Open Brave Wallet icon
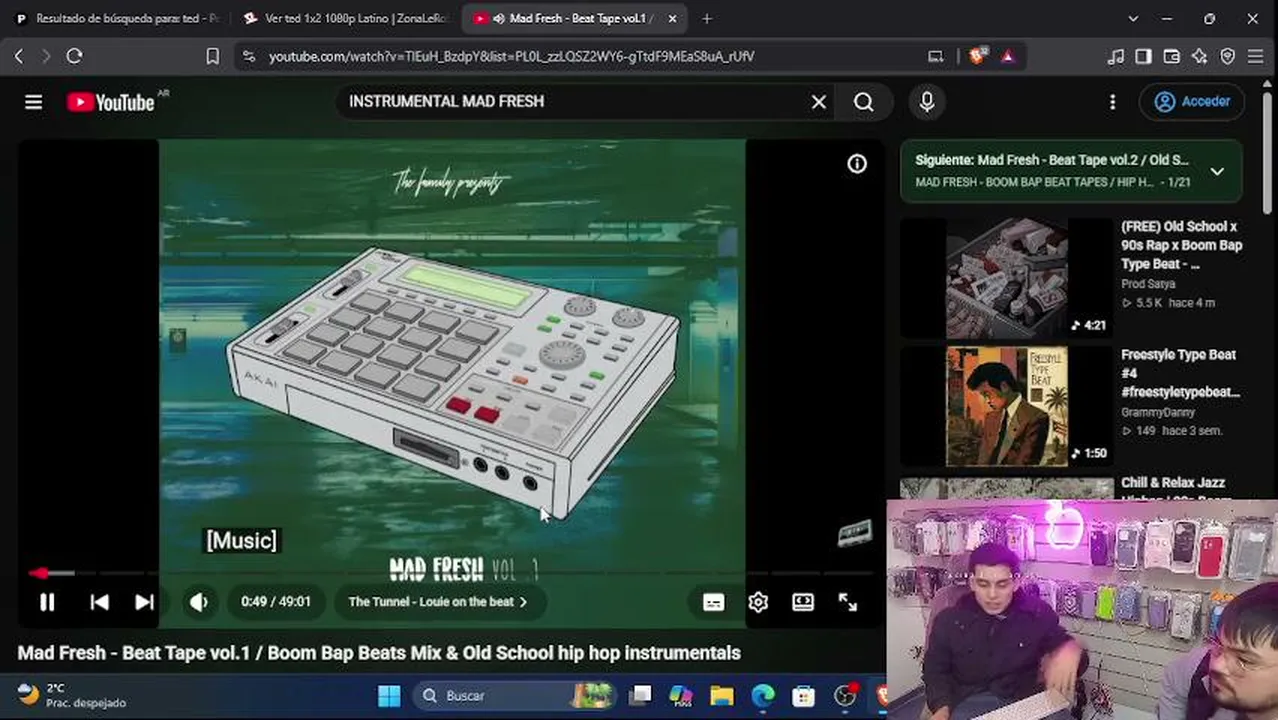This screenshot has width=1278, height=720. 1171,56
